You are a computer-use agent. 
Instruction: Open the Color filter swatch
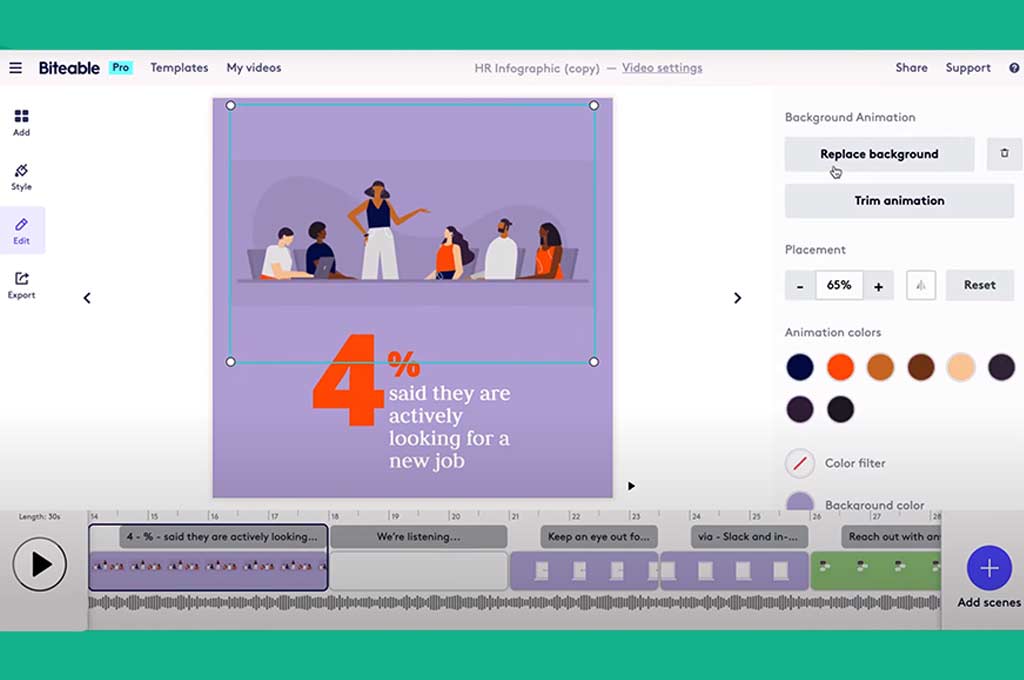pos(800,463)
